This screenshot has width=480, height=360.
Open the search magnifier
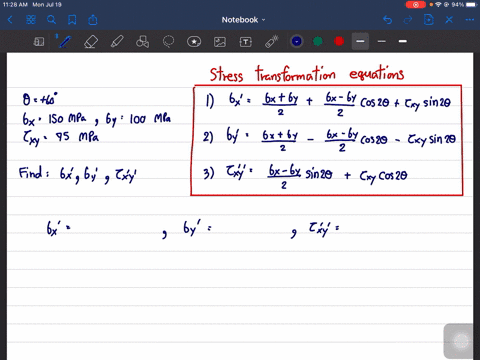click(x=51, y=20)
